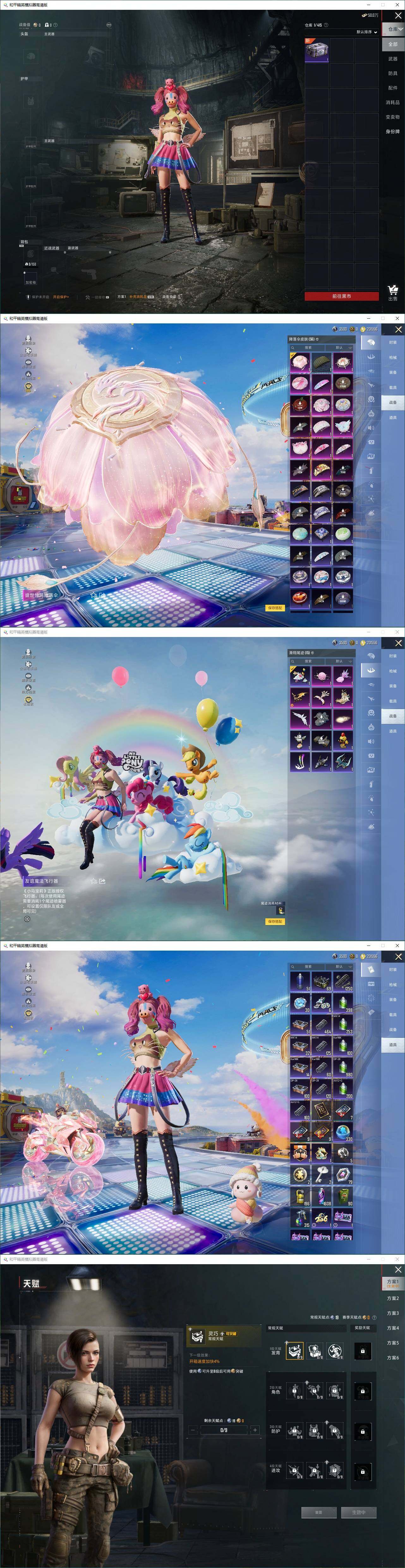Select 方案3 tab in 天赋 window
Image resolution: width=405 pixels, height=1568 pixels.
click(393, 1313)
